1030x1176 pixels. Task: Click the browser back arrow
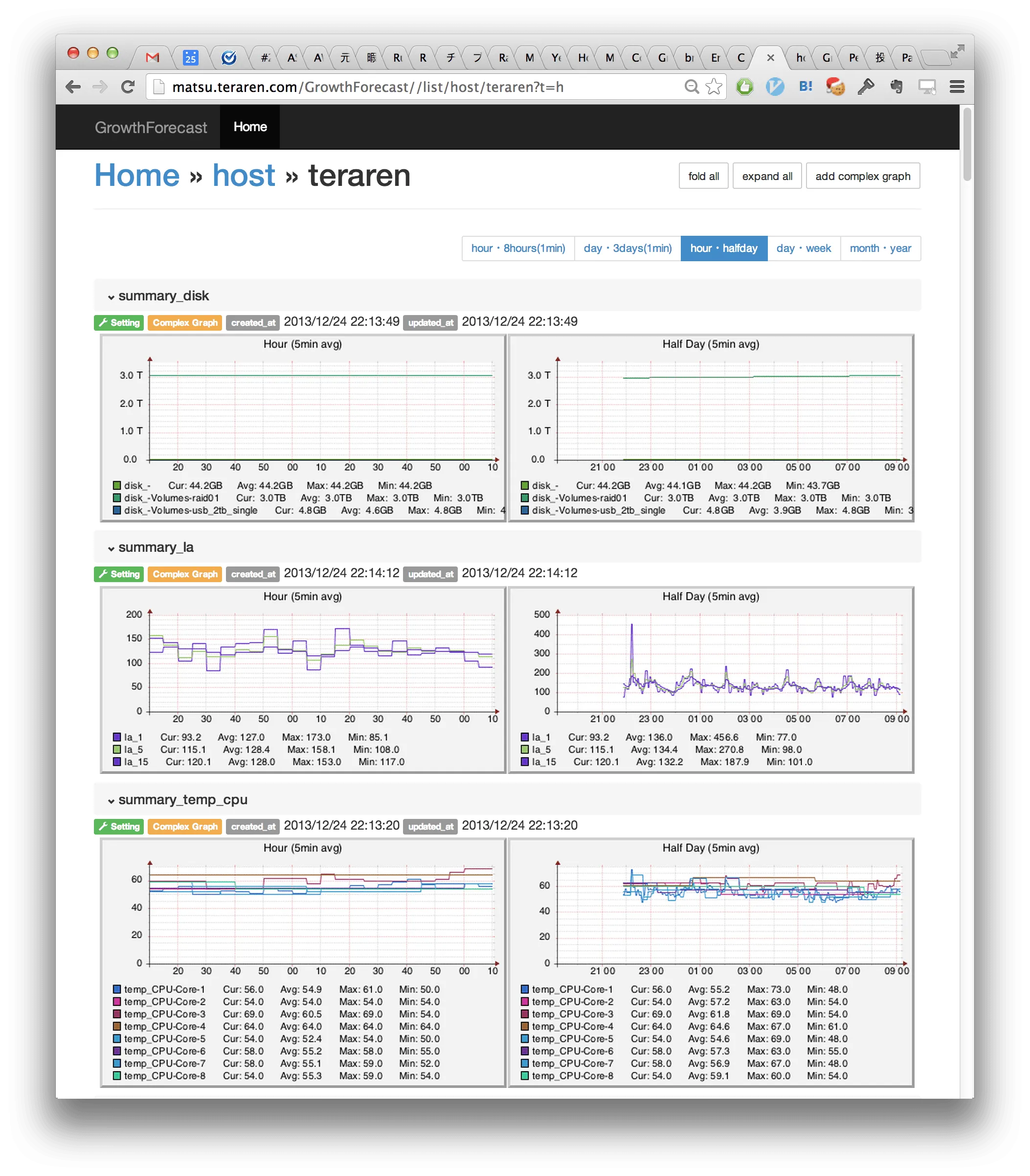click(x=73, y=87)
